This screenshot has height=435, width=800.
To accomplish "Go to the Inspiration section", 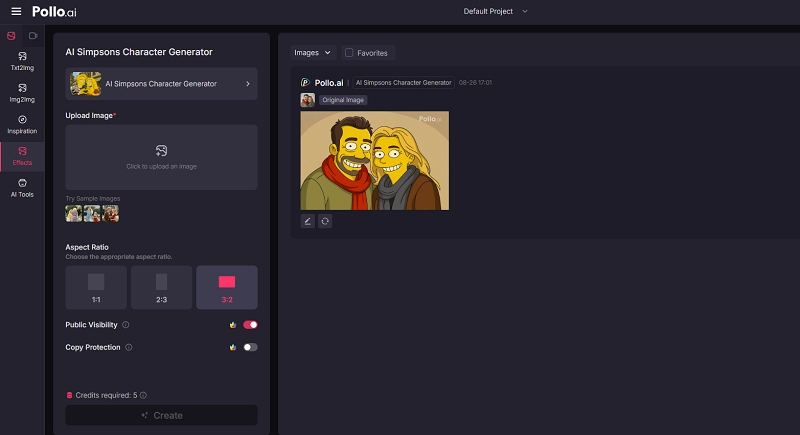I will click(x=22, y=124).
